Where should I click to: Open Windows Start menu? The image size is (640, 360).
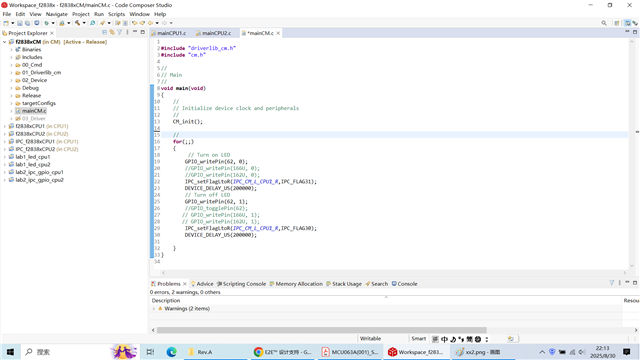(10, 352)
